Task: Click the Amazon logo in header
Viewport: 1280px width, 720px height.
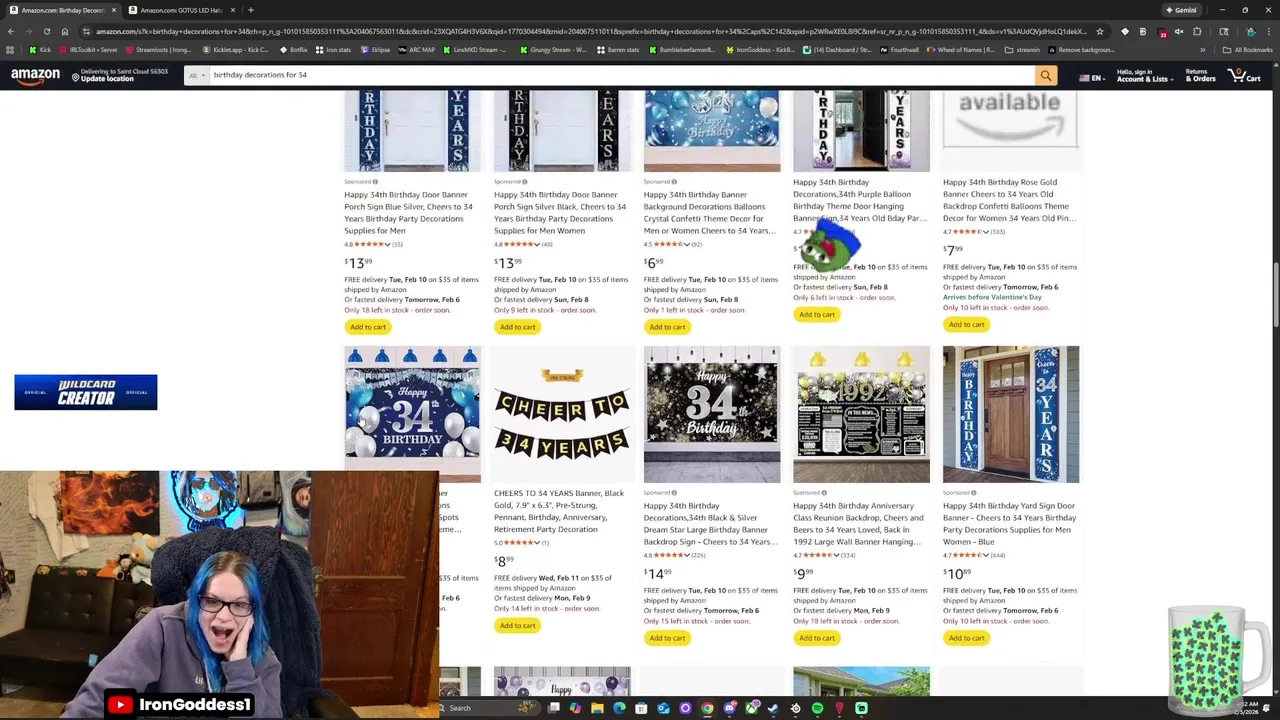Action: [x=35, y=76]
